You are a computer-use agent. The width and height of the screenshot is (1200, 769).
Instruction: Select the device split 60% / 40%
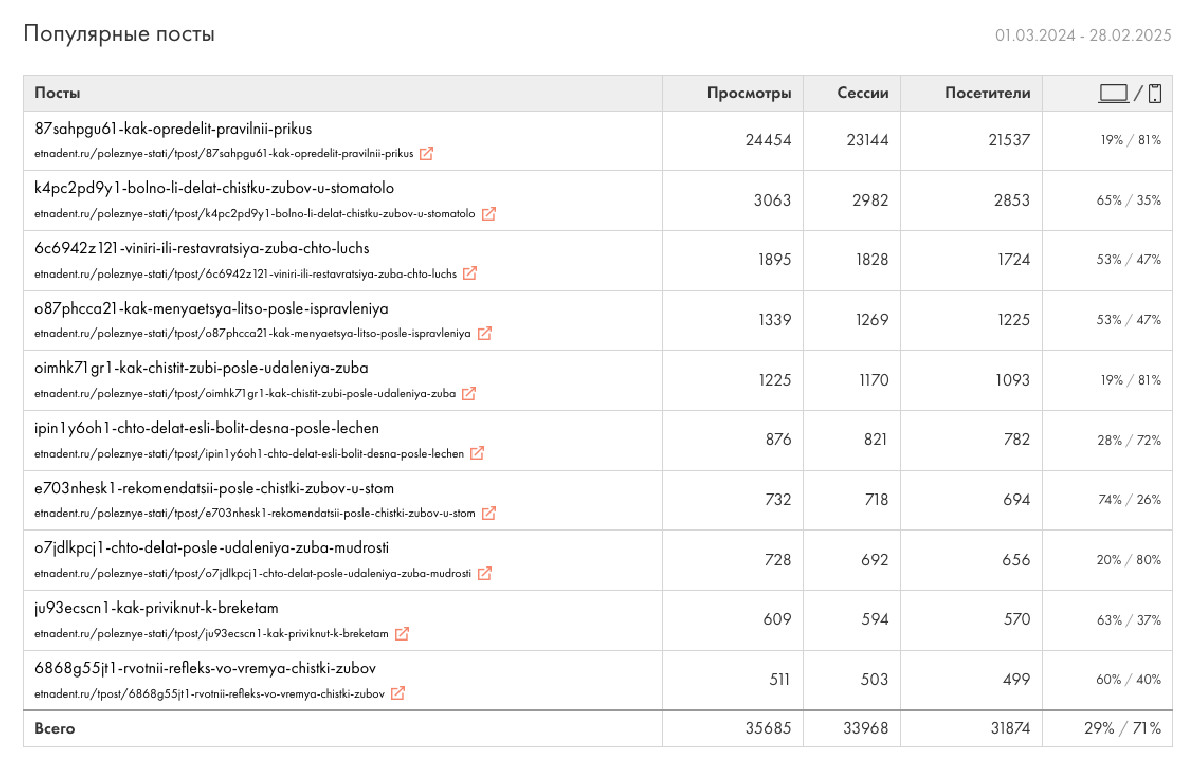tap(1129, 680)
